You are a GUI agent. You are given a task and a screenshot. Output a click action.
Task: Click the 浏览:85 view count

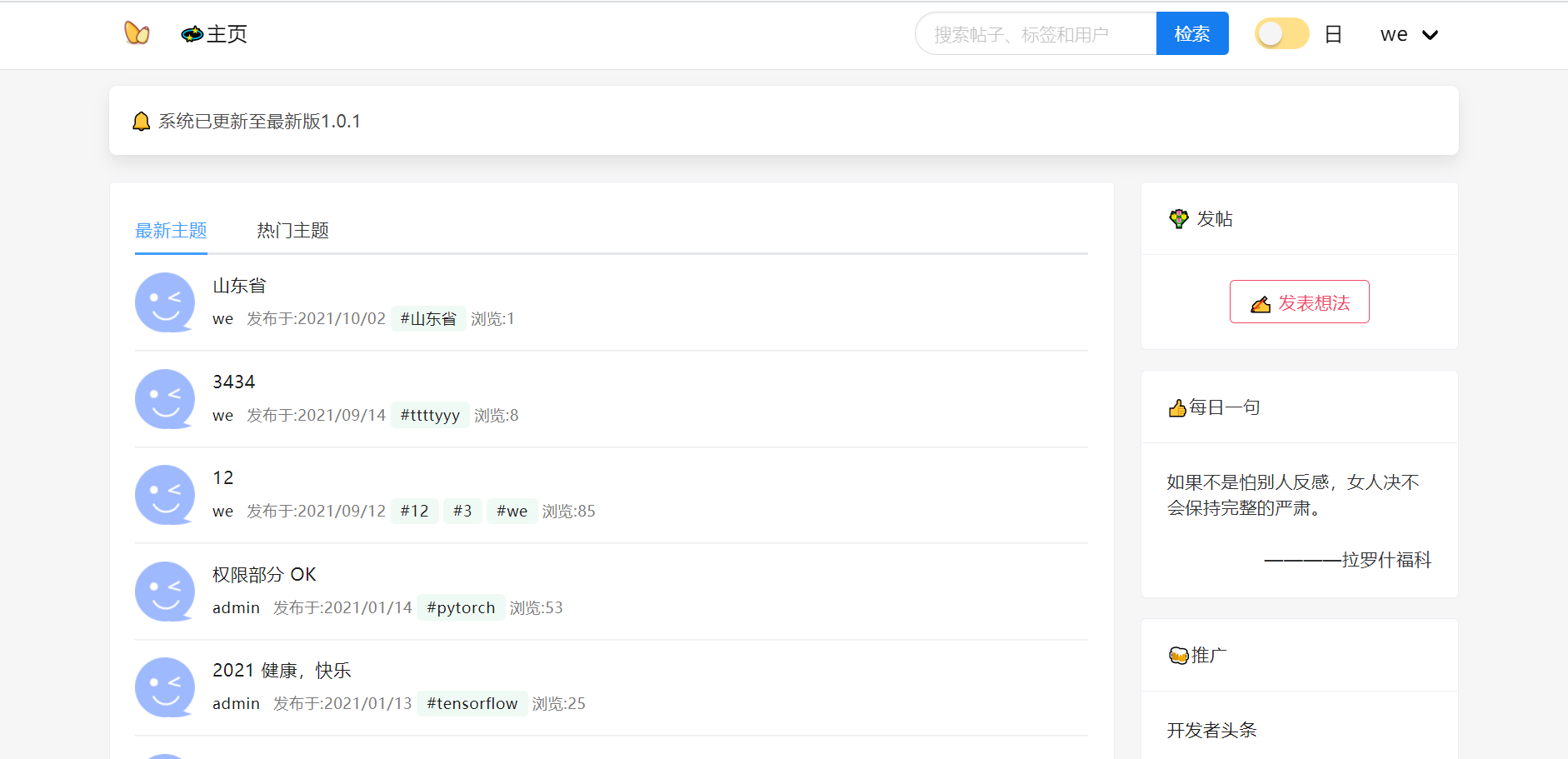click(x=569, y=511)
